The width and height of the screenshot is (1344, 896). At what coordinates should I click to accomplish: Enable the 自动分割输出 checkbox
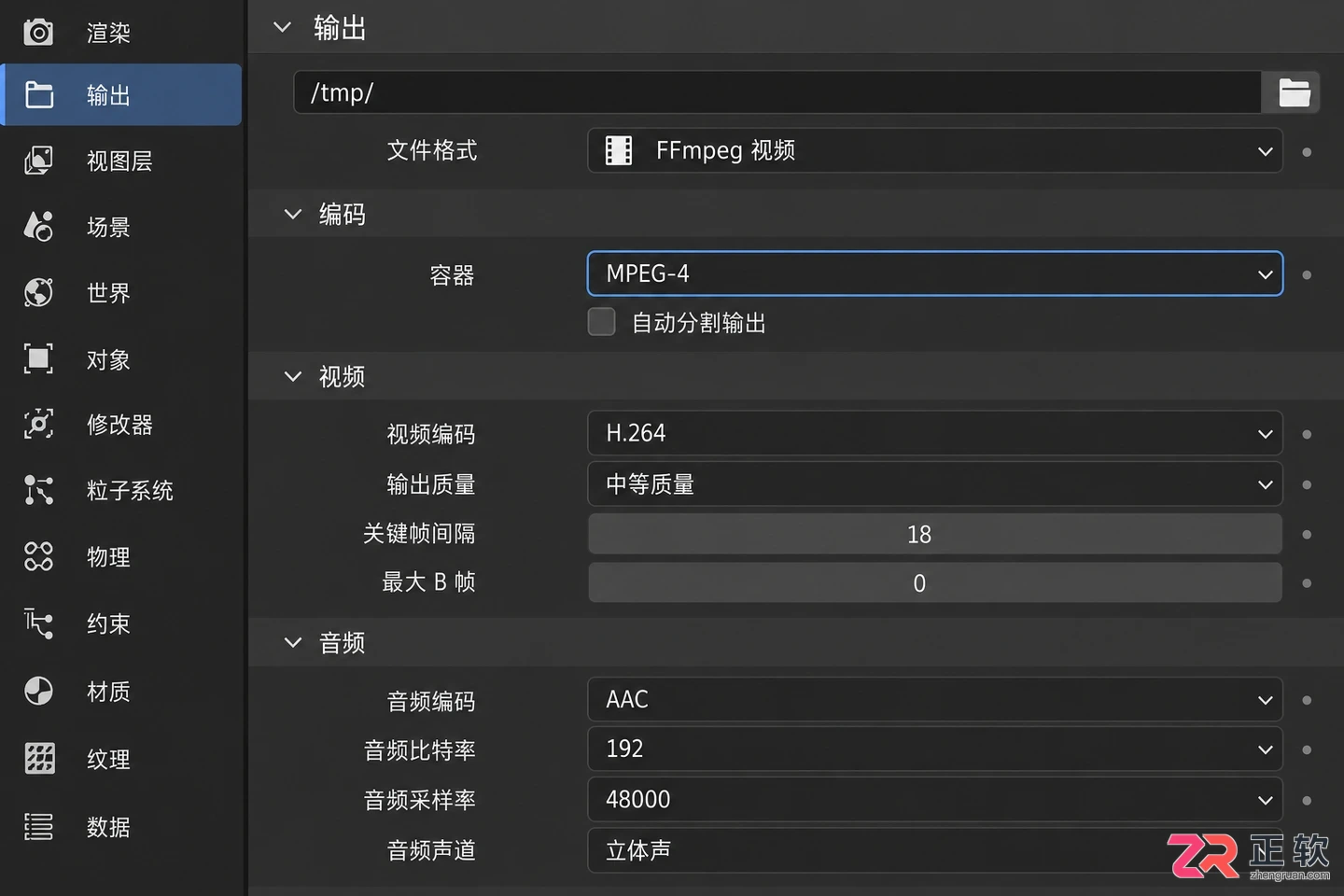tap(602, 322)
